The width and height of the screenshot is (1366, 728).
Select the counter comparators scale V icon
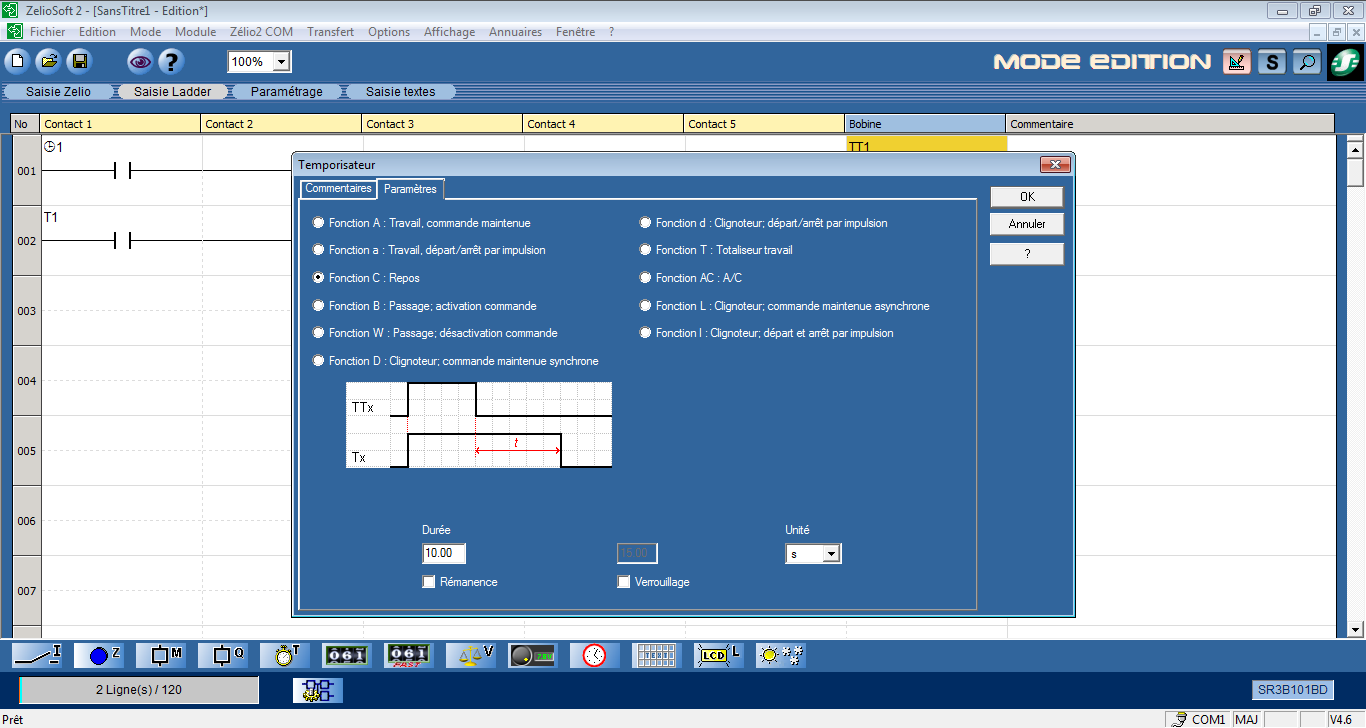point(472,655)
